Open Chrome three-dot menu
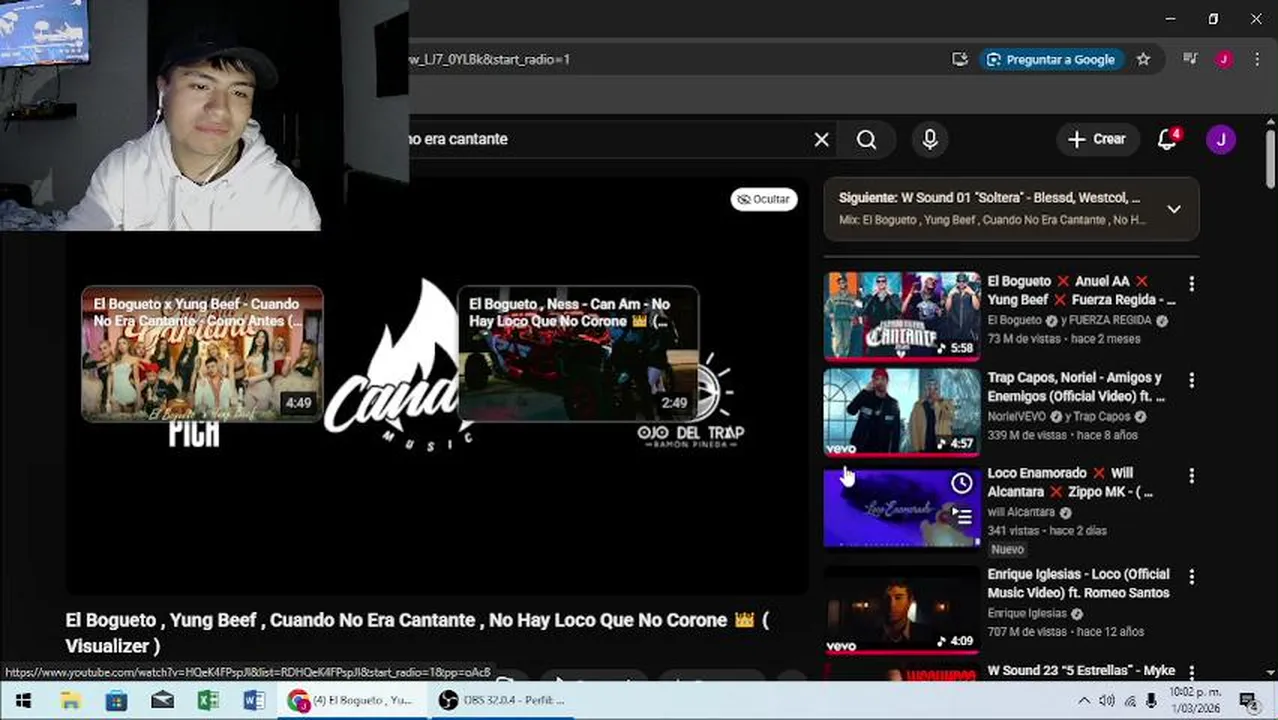This screenshot has width=1278, height=720. pos(1257,59)
